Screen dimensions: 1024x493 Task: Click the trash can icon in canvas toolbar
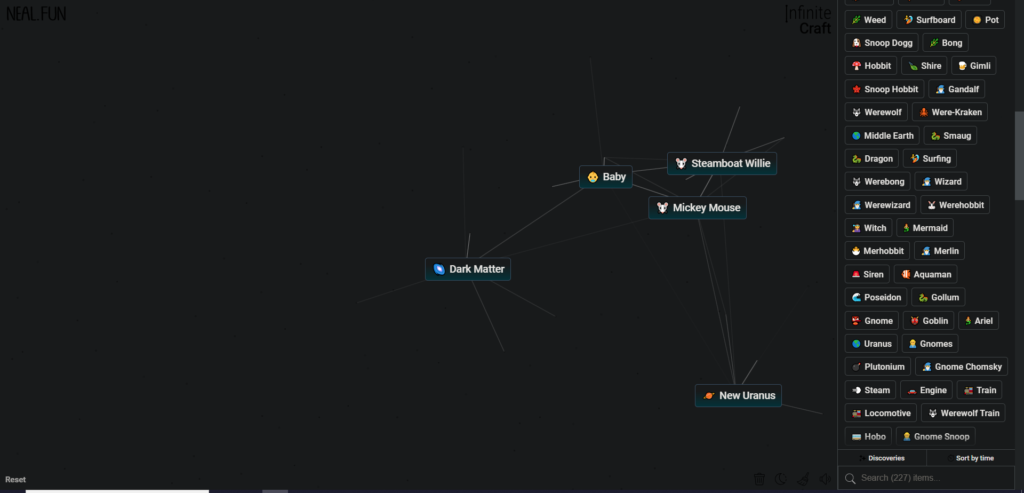click(759, 479)
